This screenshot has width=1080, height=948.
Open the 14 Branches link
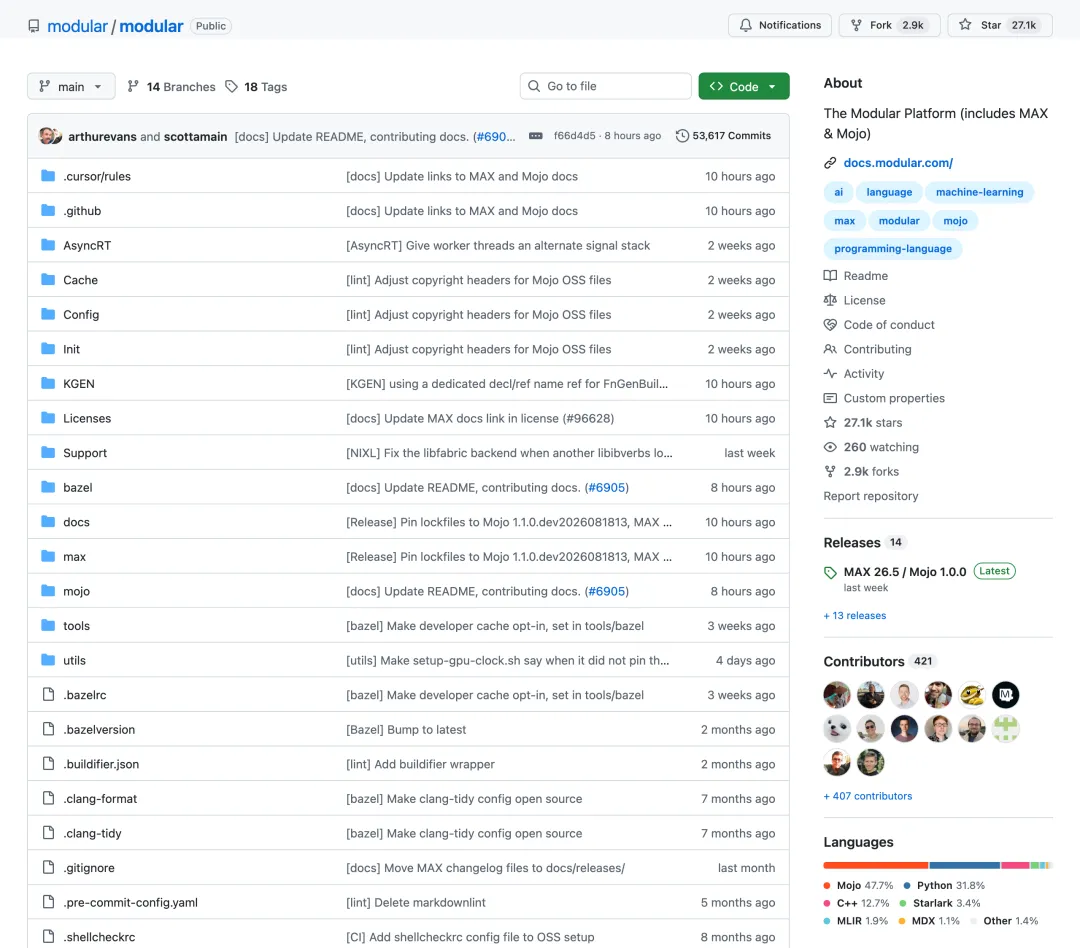click(172, 86)
